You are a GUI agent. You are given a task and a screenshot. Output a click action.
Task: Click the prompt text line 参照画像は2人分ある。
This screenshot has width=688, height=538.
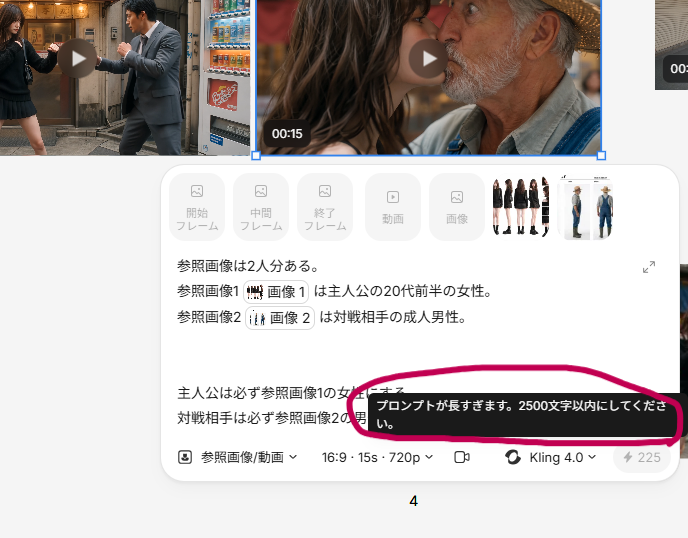pyautogui.click(x=248, y=266)
